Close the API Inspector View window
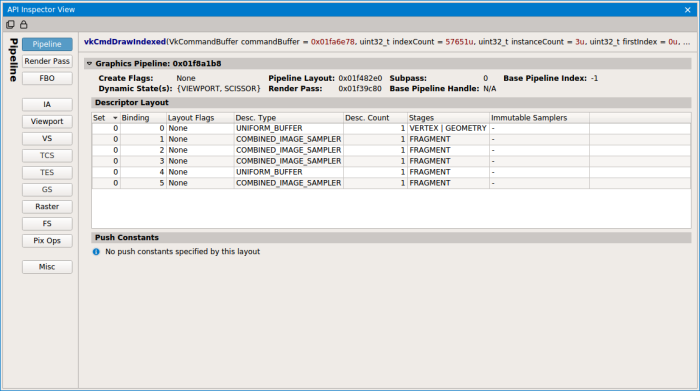This screenshot has width=700, height=391. (688, 10)
